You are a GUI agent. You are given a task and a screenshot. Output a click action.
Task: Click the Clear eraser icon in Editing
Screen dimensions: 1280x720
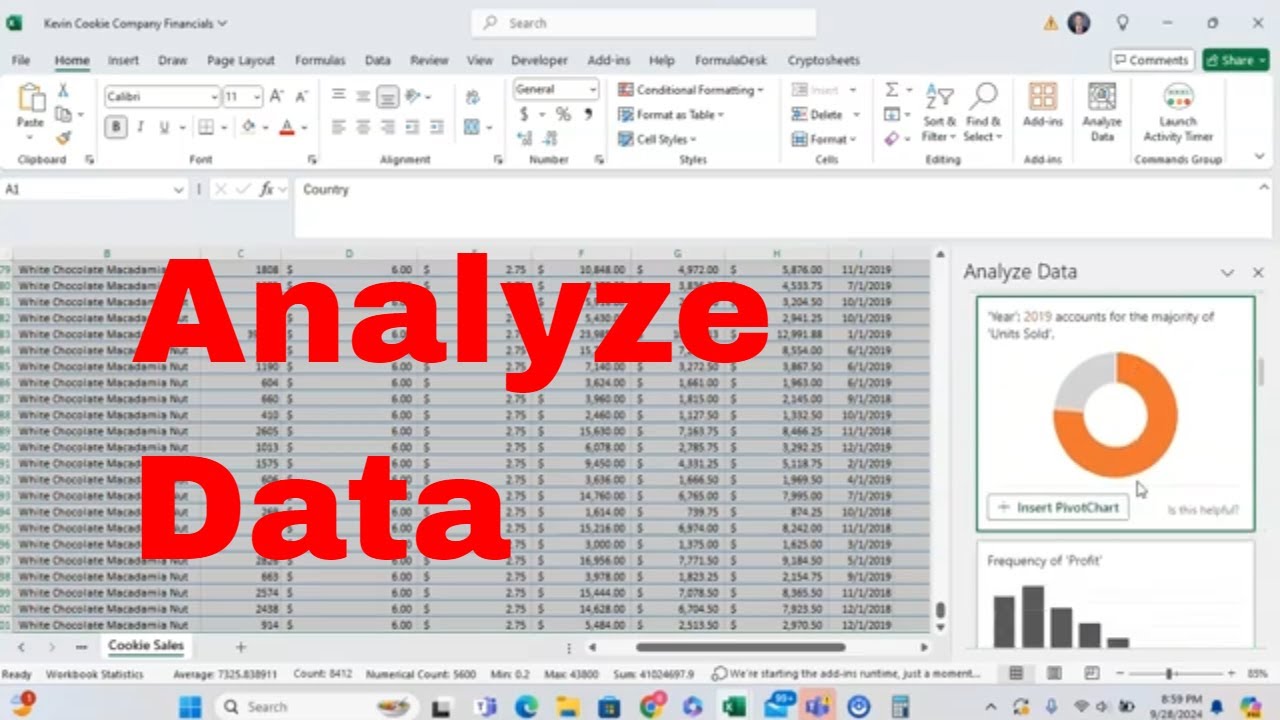pyautogui.click(x=891, y=139)
